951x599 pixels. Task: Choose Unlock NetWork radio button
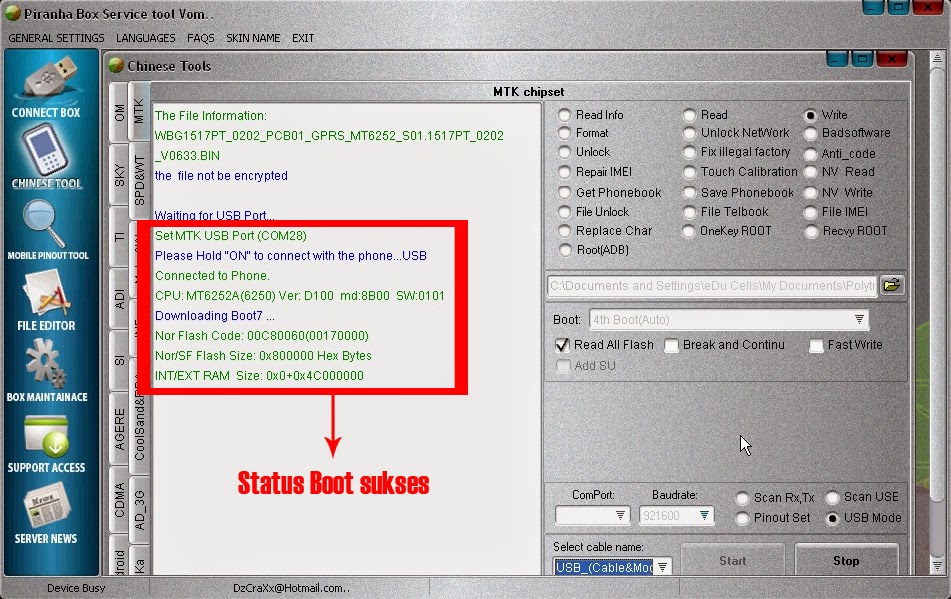(x=689, y=133)
